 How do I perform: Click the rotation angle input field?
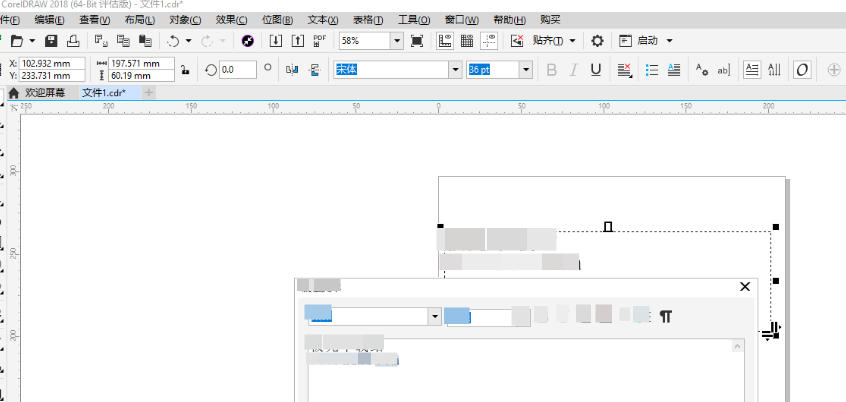pyautogui.click(x=238, y=69)
